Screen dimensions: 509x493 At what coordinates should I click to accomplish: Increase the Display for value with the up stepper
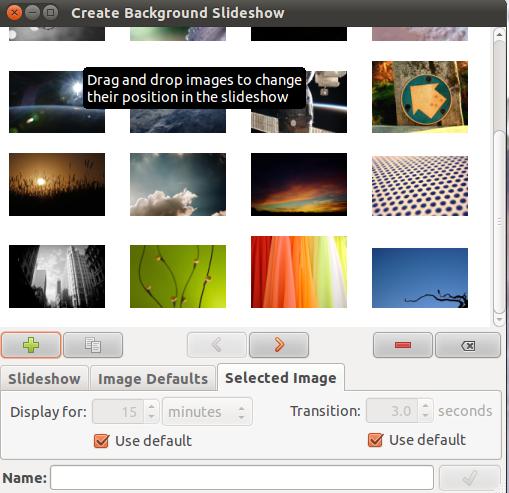coord(151,407)
